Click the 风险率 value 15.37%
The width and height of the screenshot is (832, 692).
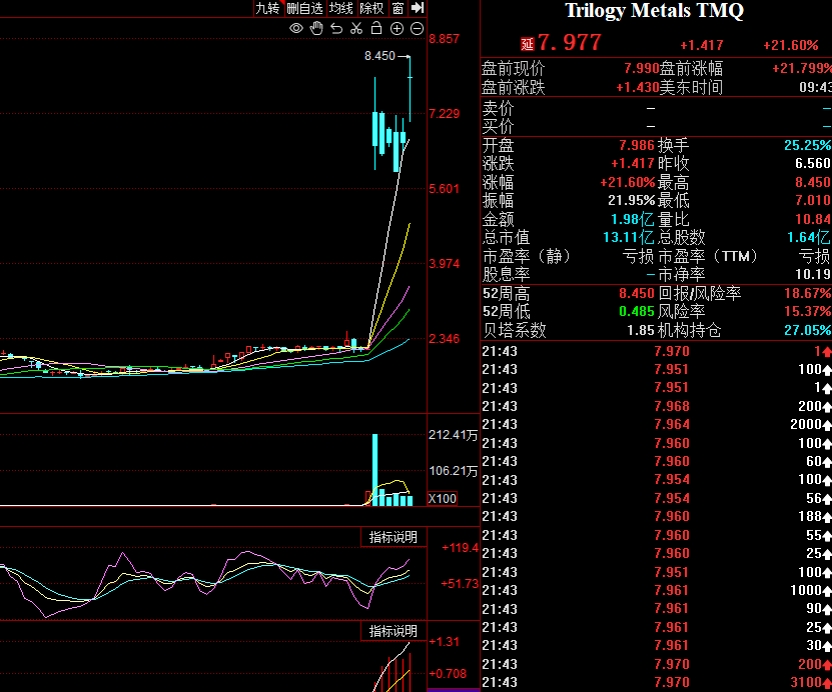(807, 312)
